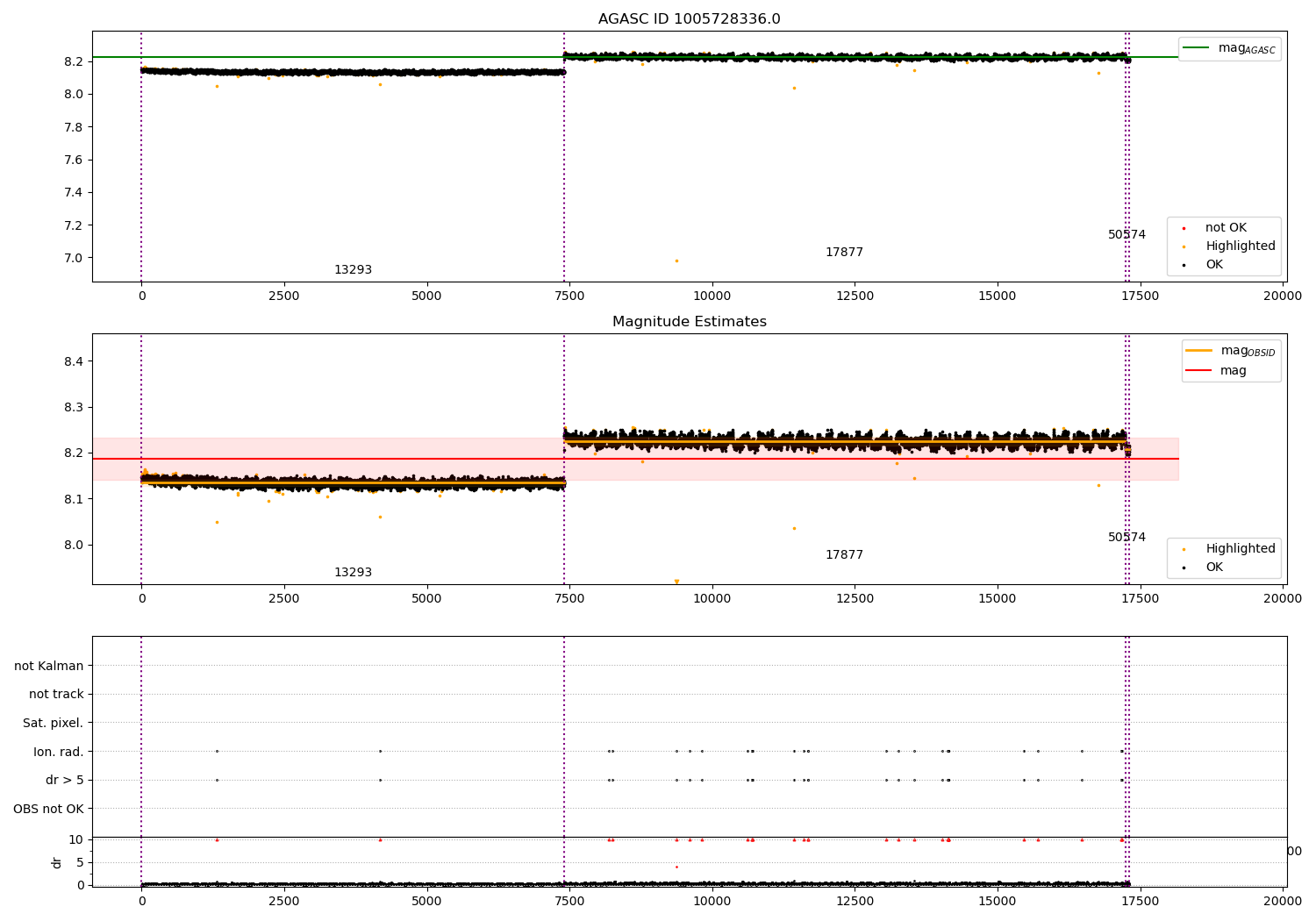This screenshot has width=1316, height=921.
Task: Click 'Highlighted' in the top plot legend
Action: tap(1229, 246)
